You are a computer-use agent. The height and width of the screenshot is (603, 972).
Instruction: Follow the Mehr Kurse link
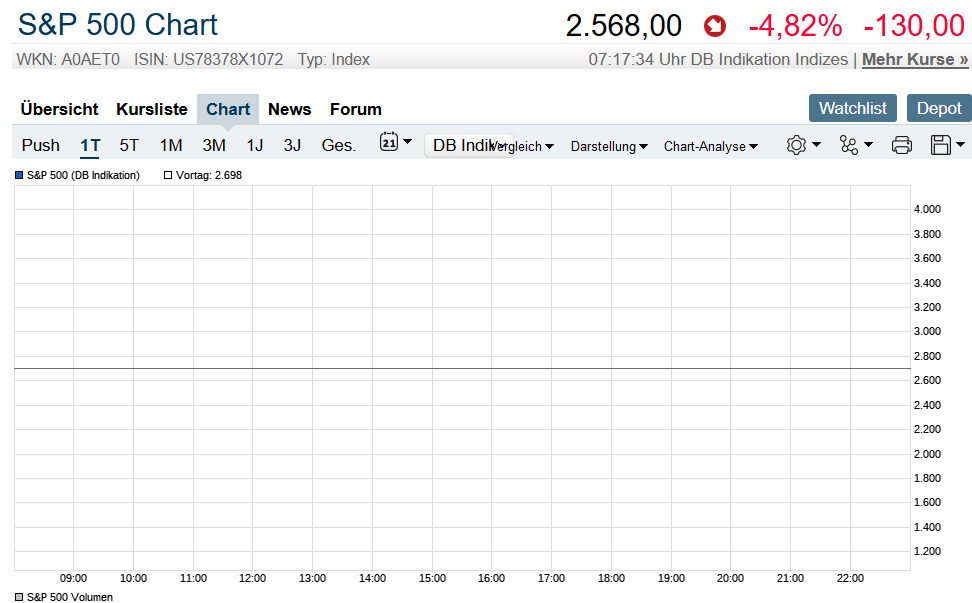(915, 59)
